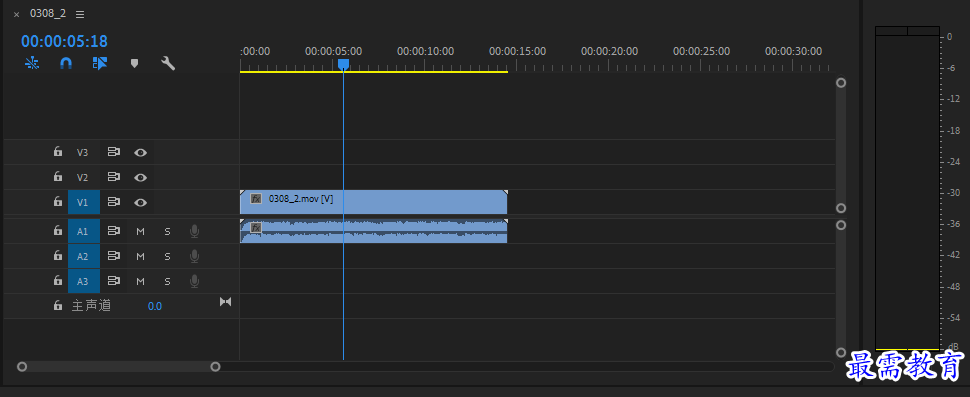970x397 pixels.
Task: Mute audio track A3
Action: click(140, 281)
